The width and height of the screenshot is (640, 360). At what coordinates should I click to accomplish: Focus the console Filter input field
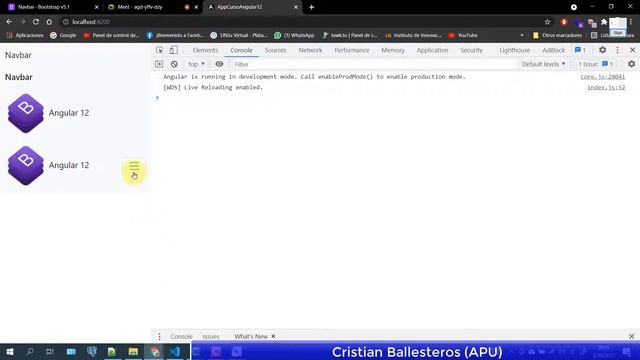tap(373, 64)
